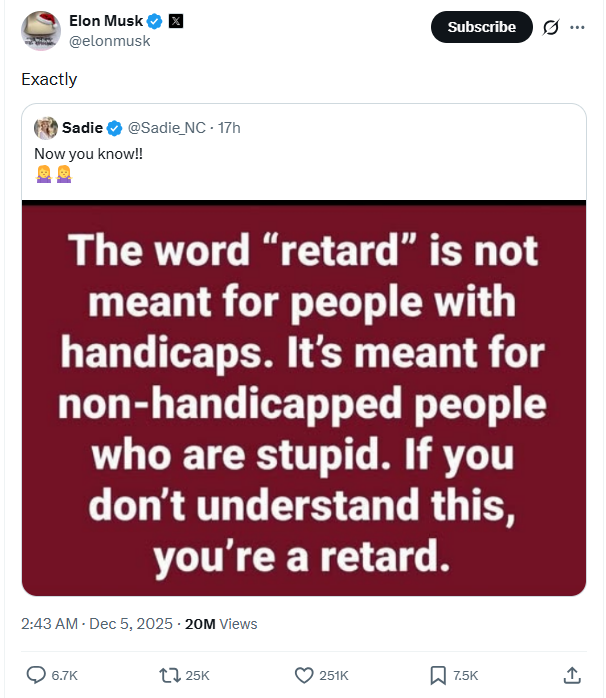Click the reply comment icon
Image resolution: width=606 pixels, height=698 pixels.
pyautogui.click(x=36, y=675)
